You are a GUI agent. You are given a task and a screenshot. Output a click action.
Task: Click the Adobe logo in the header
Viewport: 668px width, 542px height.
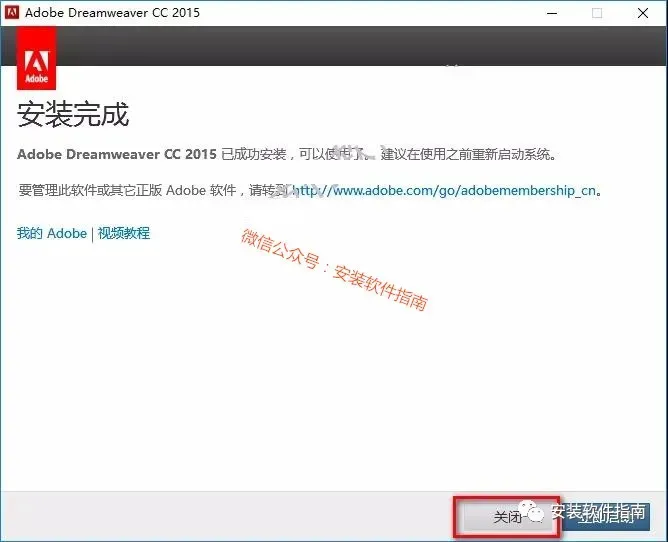[36, 58]
